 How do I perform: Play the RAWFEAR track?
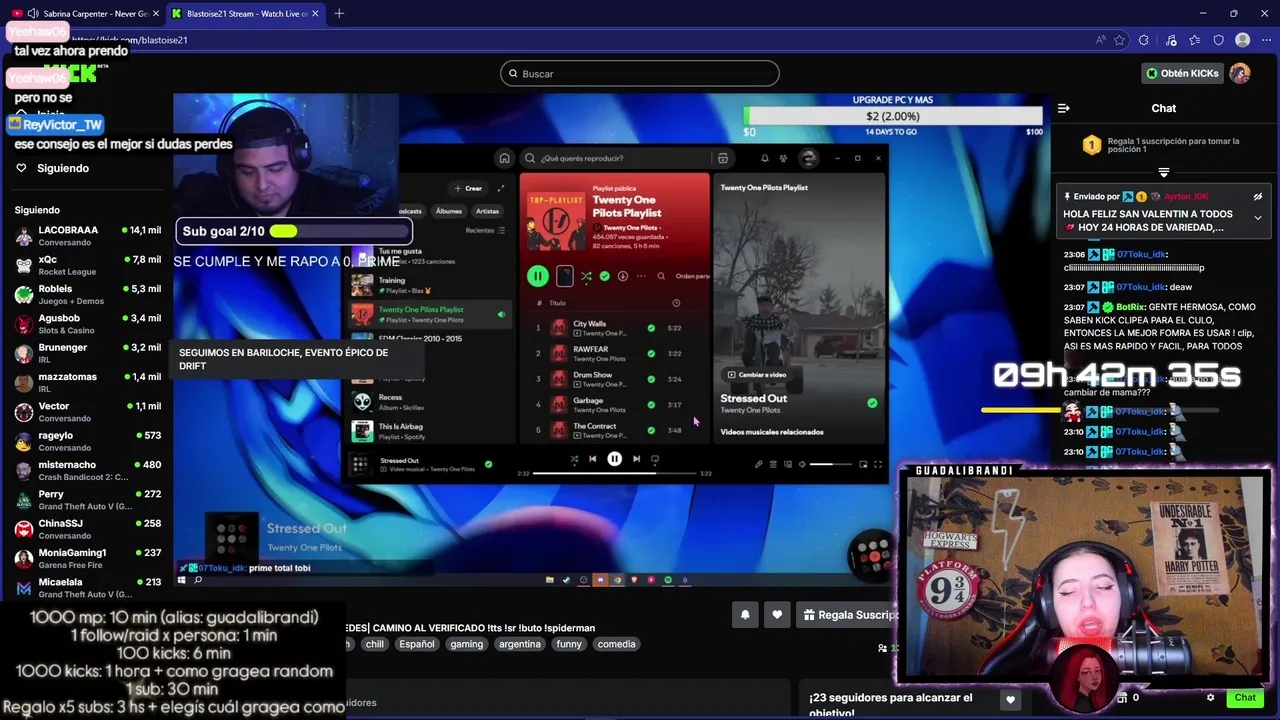pos(613,353)
